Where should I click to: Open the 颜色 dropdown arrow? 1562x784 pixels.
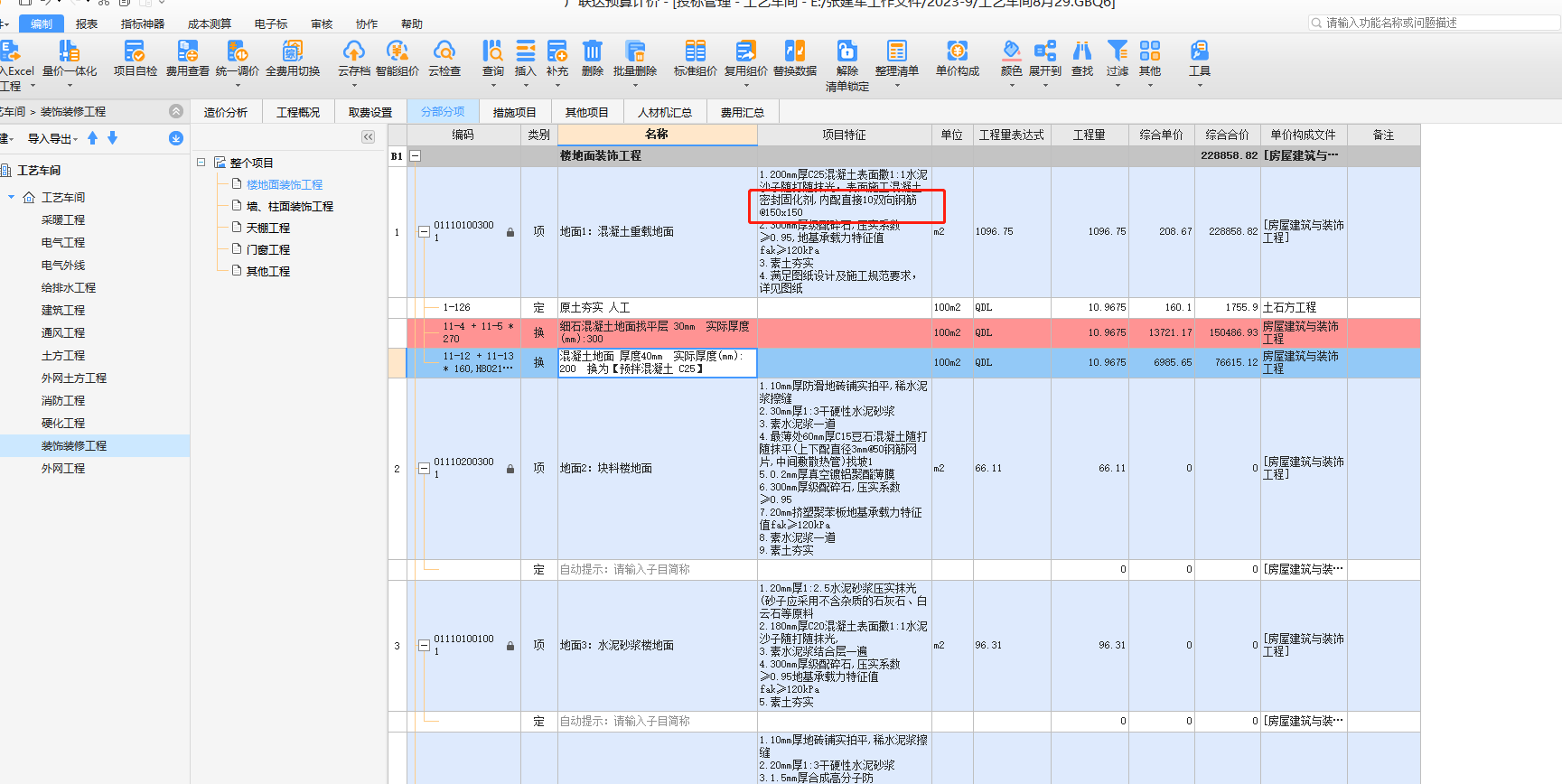(1012, 86)
